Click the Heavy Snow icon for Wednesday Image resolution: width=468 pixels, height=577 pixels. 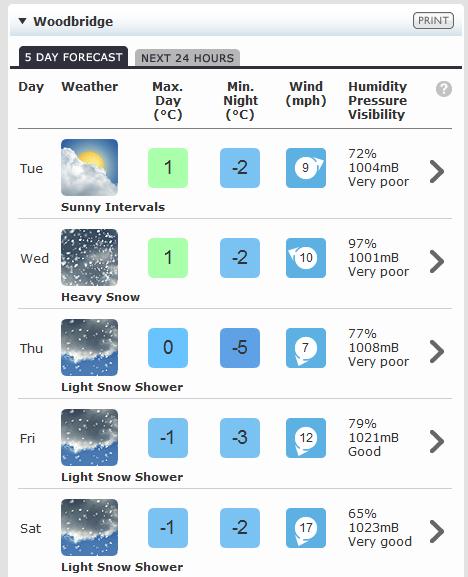coord(89,258)
